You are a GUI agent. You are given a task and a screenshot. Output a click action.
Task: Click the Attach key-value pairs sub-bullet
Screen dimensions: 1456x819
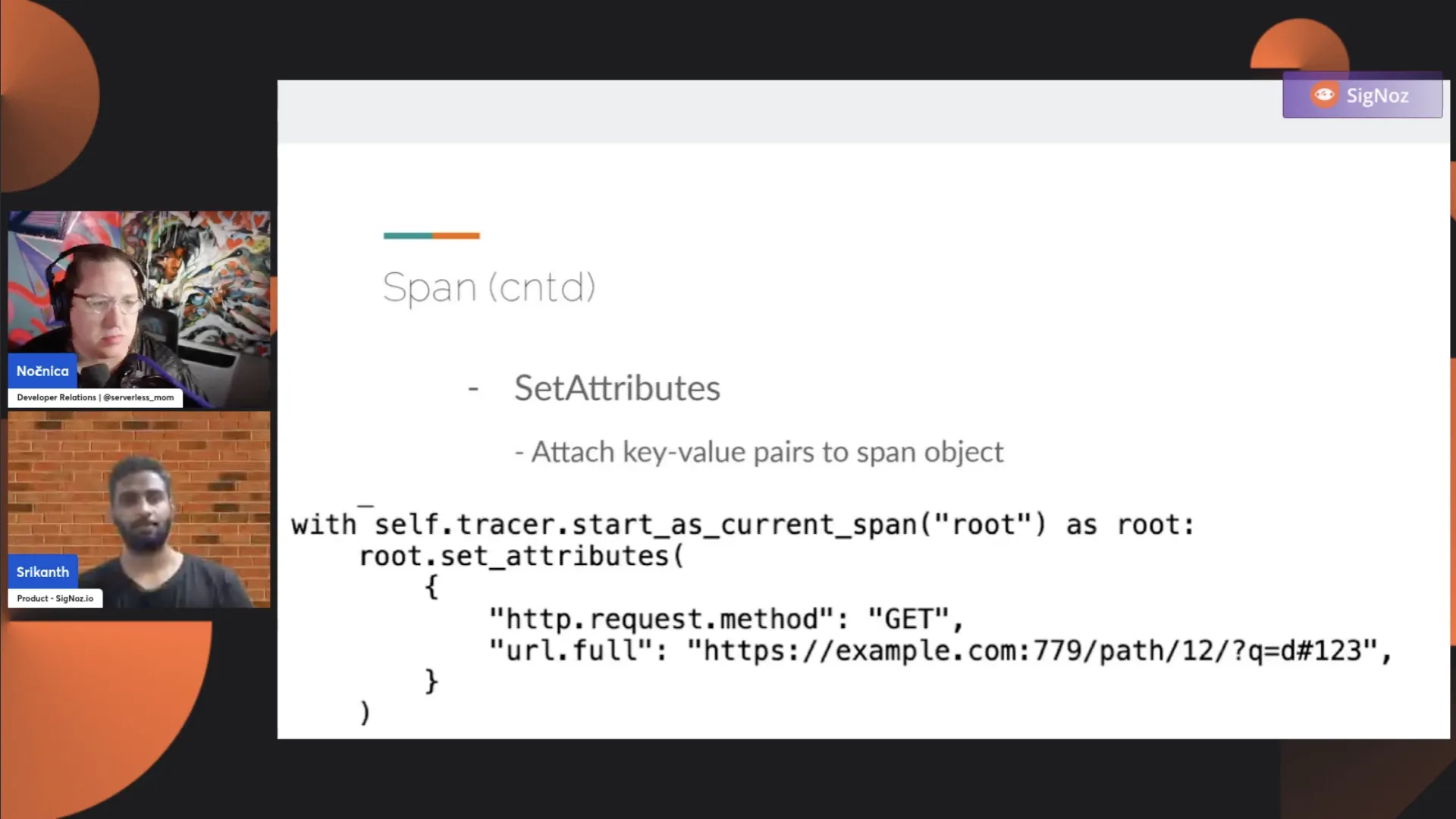click(x=759, y=452)
